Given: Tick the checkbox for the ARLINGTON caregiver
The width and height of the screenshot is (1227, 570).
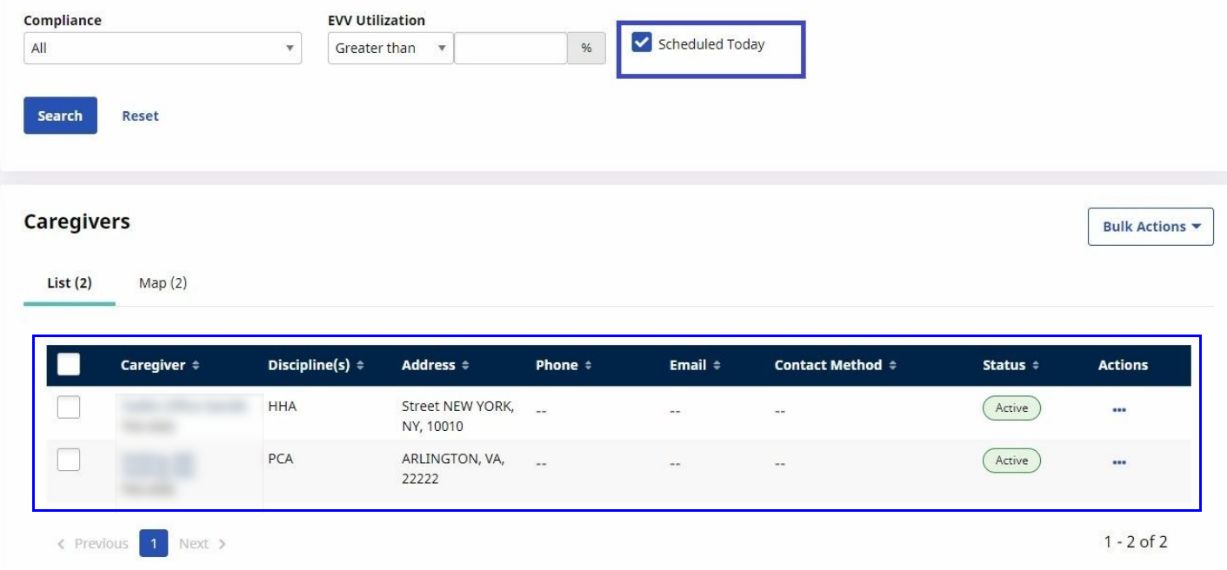Looking at the screenshot, I should [69, 460].
